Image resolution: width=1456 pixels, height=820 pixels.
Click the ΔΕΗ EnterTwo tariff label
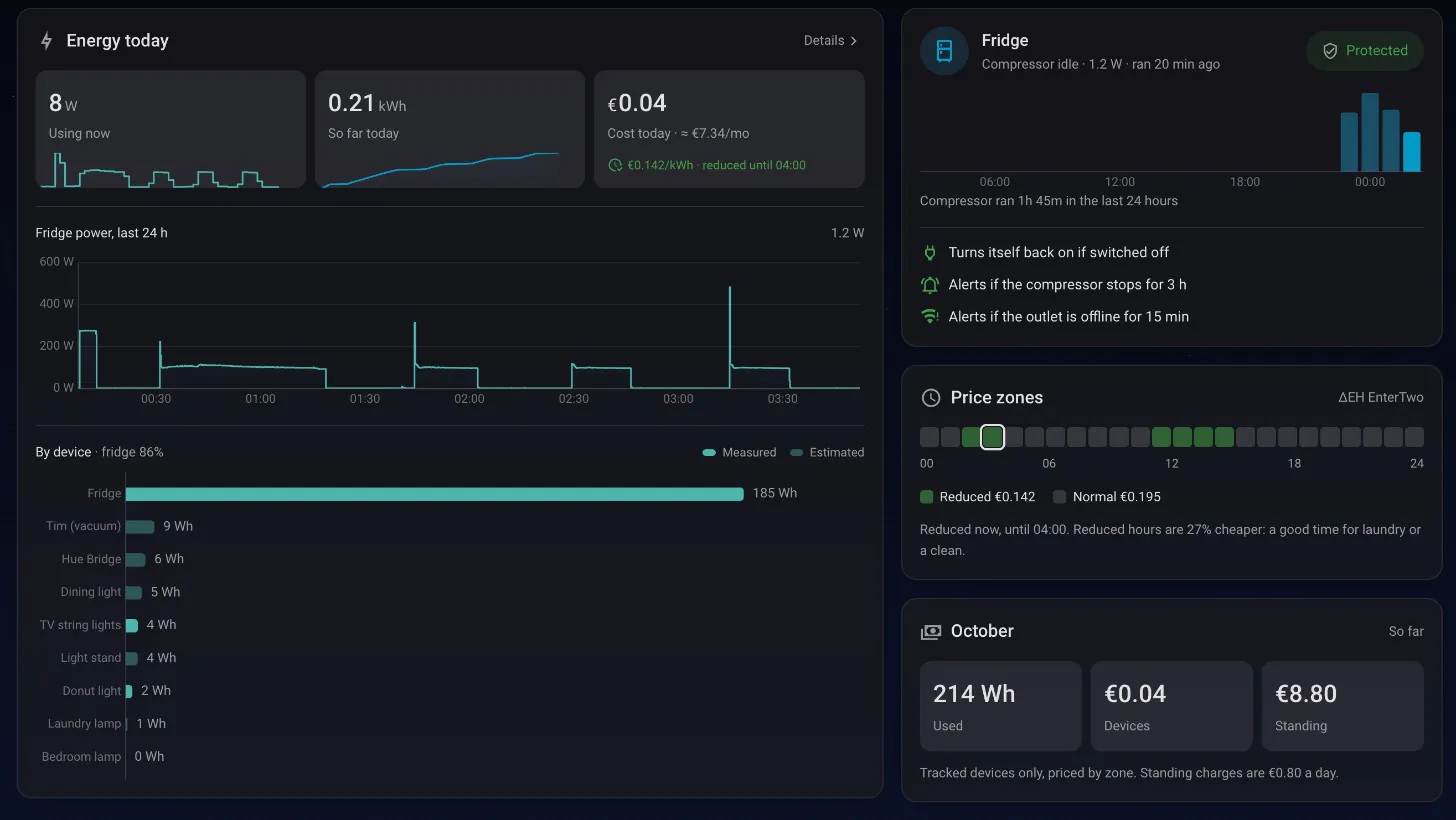1381,398
